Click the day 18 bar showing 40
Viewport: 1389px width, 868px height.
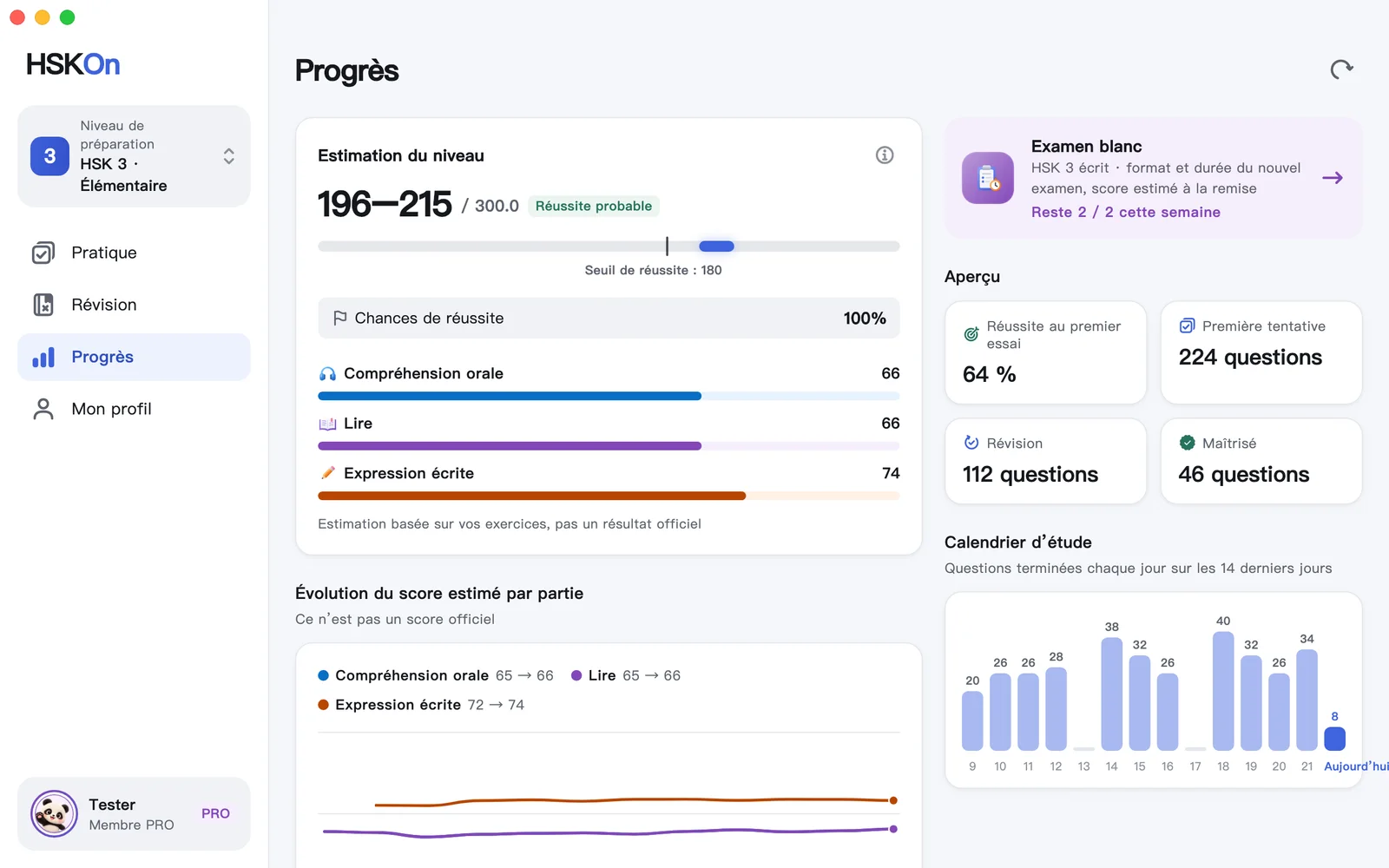[1223, 691]
